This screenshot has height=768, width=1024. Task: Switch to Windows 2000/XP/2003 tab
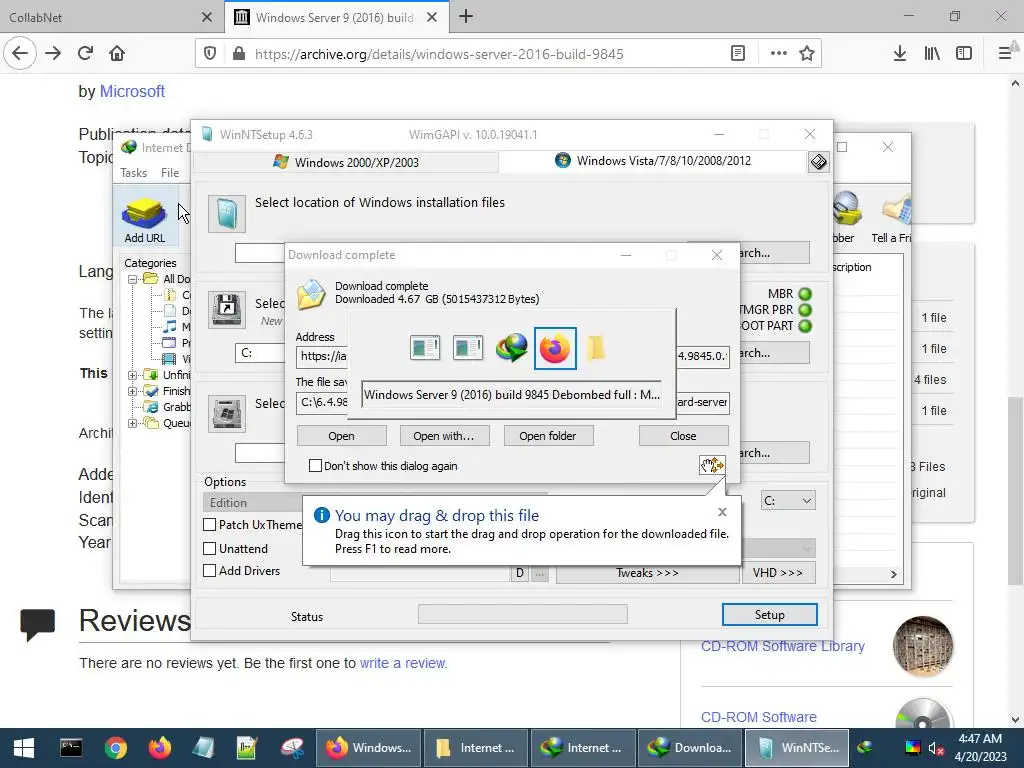[x=346, y=162]
